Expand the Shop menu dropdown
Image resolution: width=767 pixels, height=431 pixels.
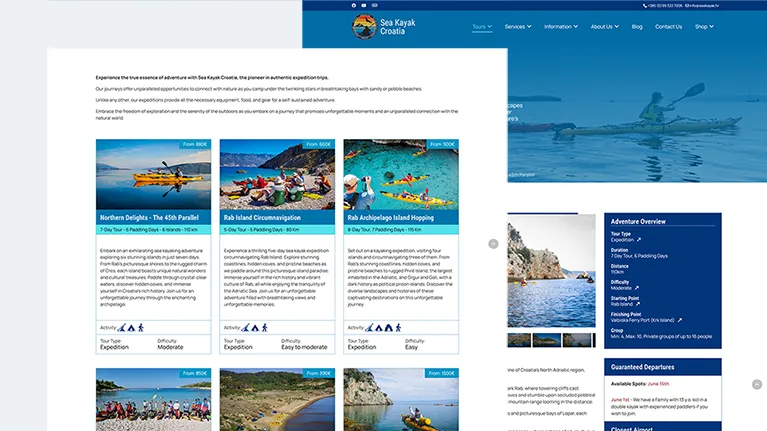(x=704, y=26)
